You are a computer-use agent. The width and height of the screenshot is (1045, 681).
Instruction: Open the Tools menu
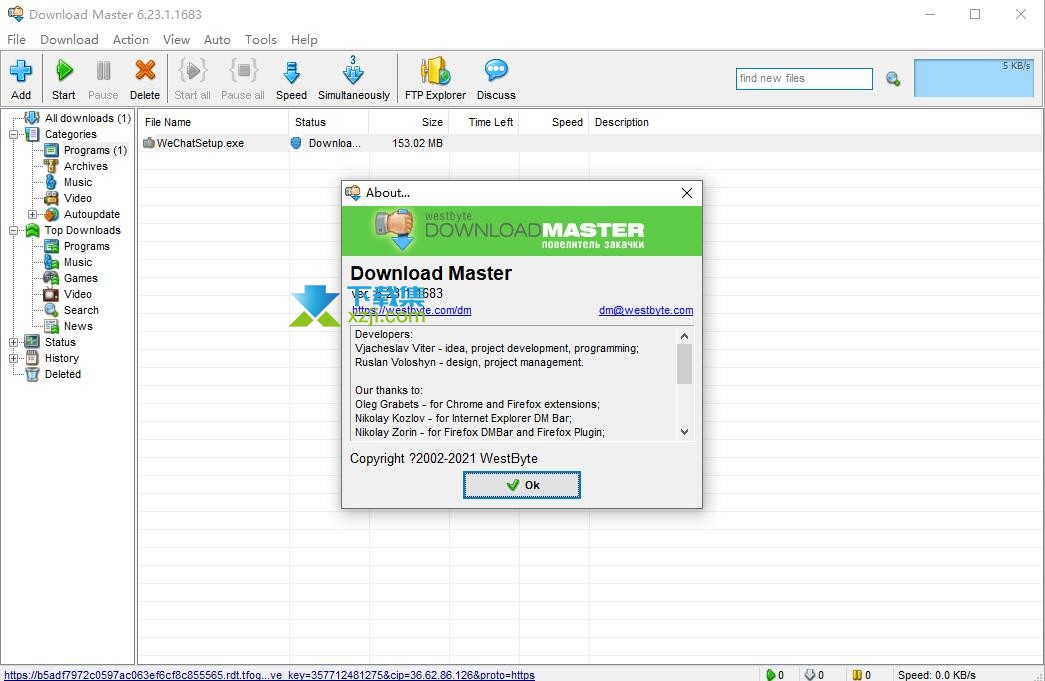tap(261, 39)
